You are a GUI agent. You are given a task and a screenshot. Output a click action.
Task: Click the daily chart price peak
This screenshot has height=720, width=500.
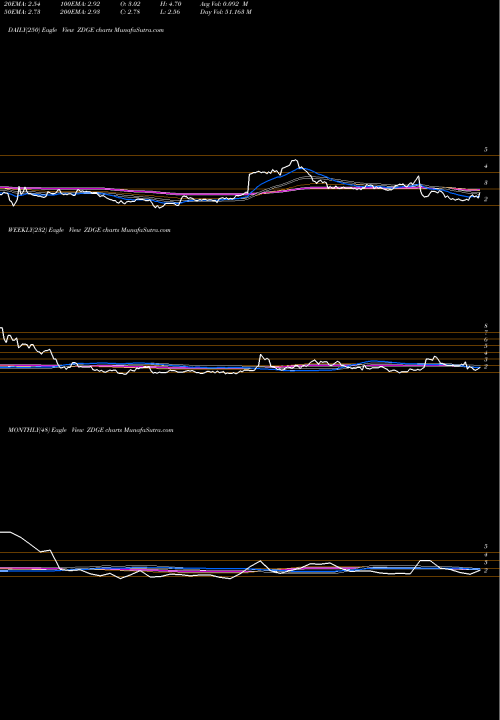point(295,161)
